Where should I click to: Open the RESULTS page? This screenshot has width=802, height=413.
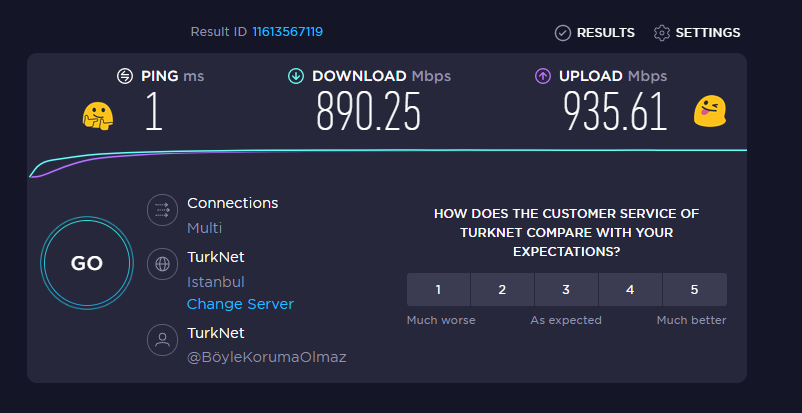(595, 33)
